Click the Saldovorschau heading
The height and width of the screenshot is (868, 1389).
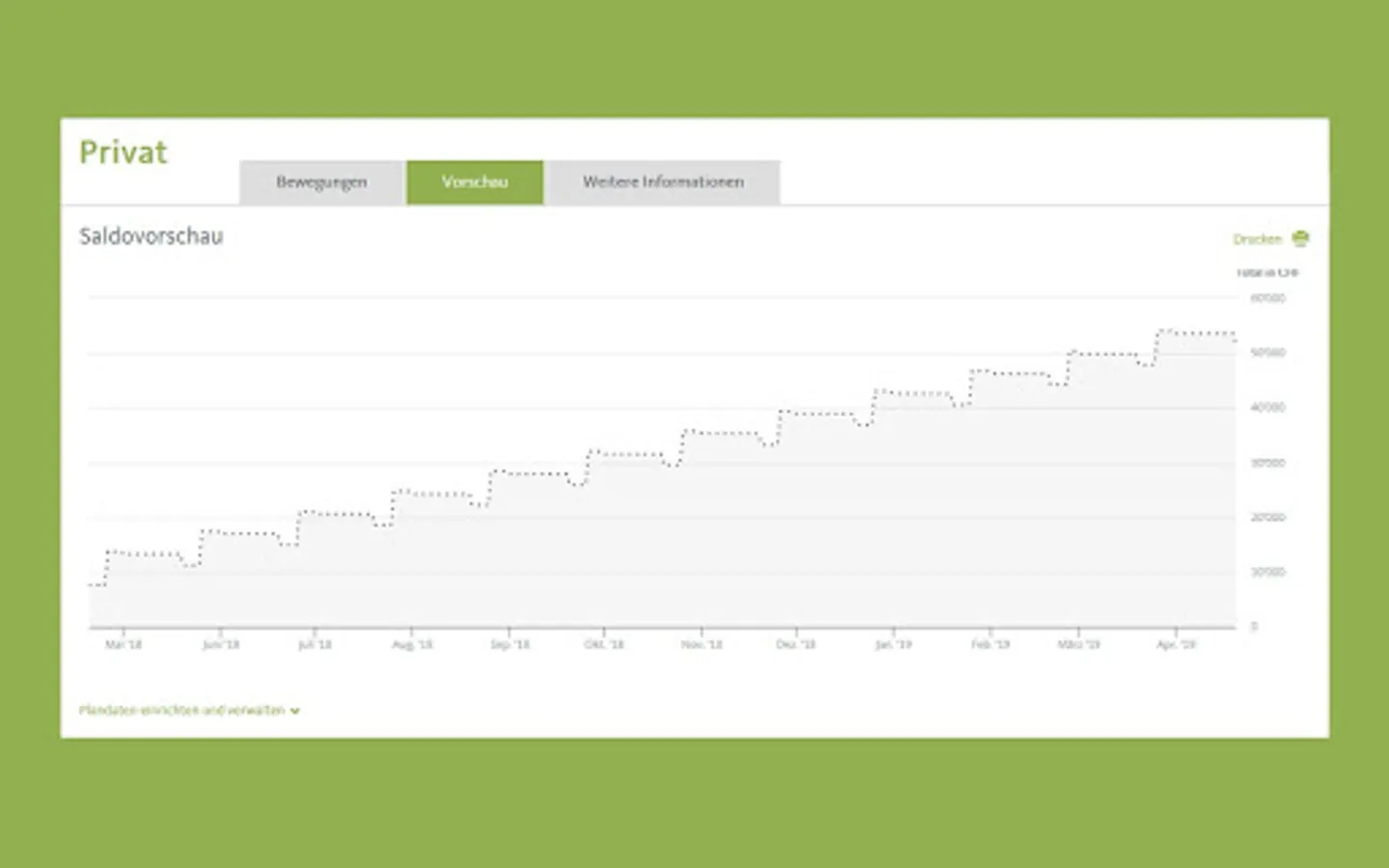point(151,236)
